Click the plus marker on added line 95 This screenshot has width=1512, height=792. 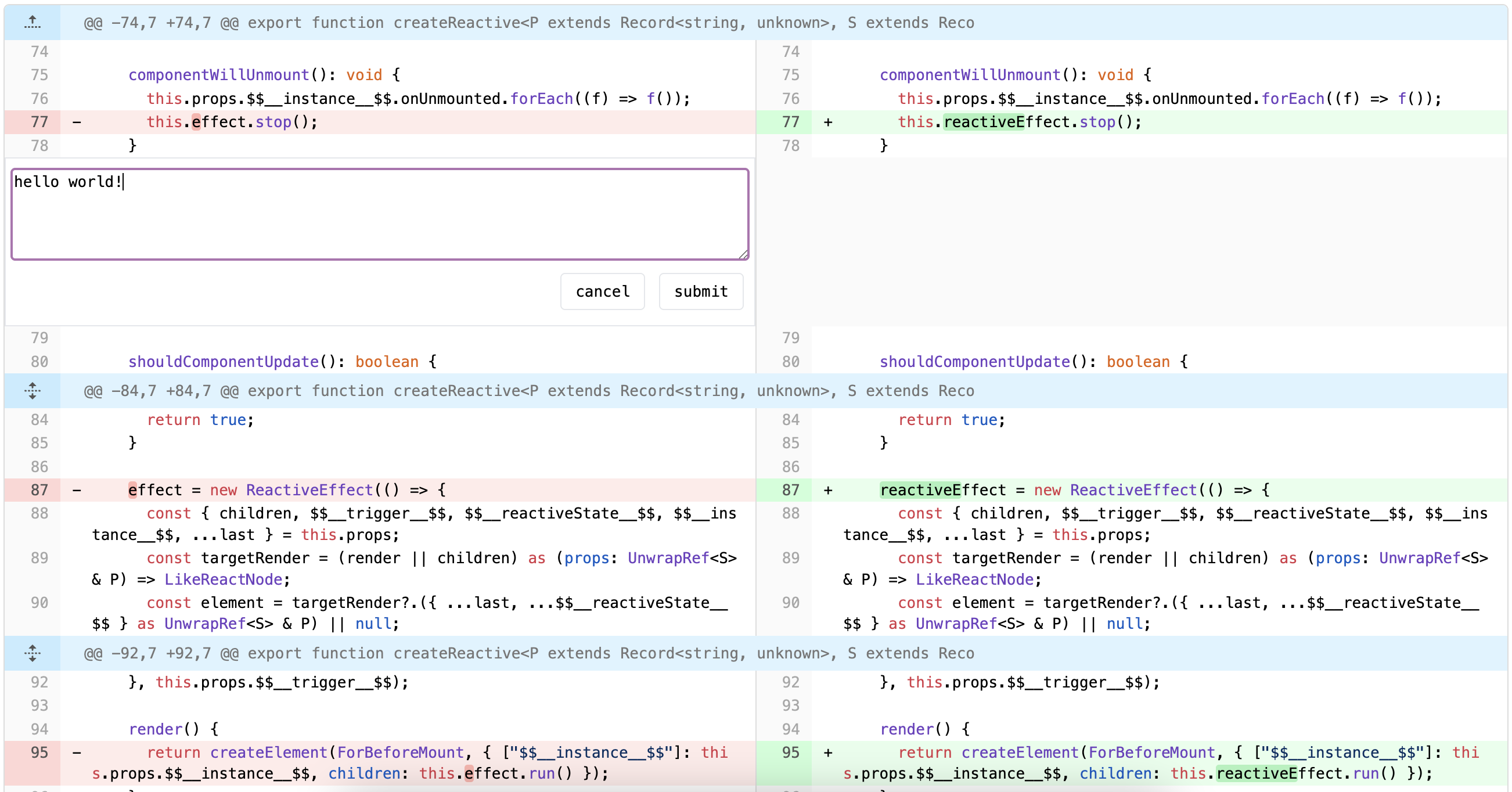coord(827,753)
